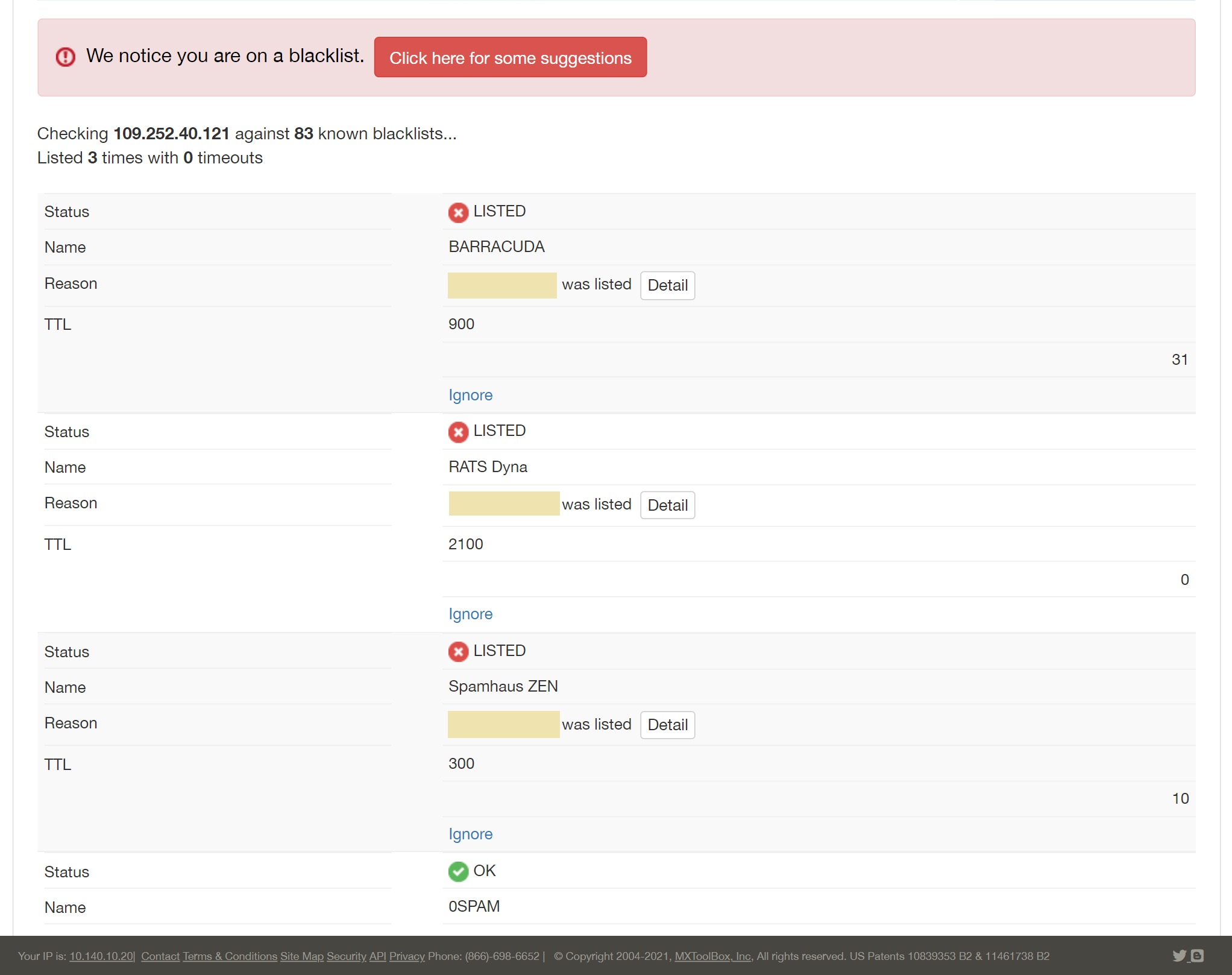Select the highlighted reason field for BARRACUDA
This screenshot has width=1232, height=975.
point(503,285)
